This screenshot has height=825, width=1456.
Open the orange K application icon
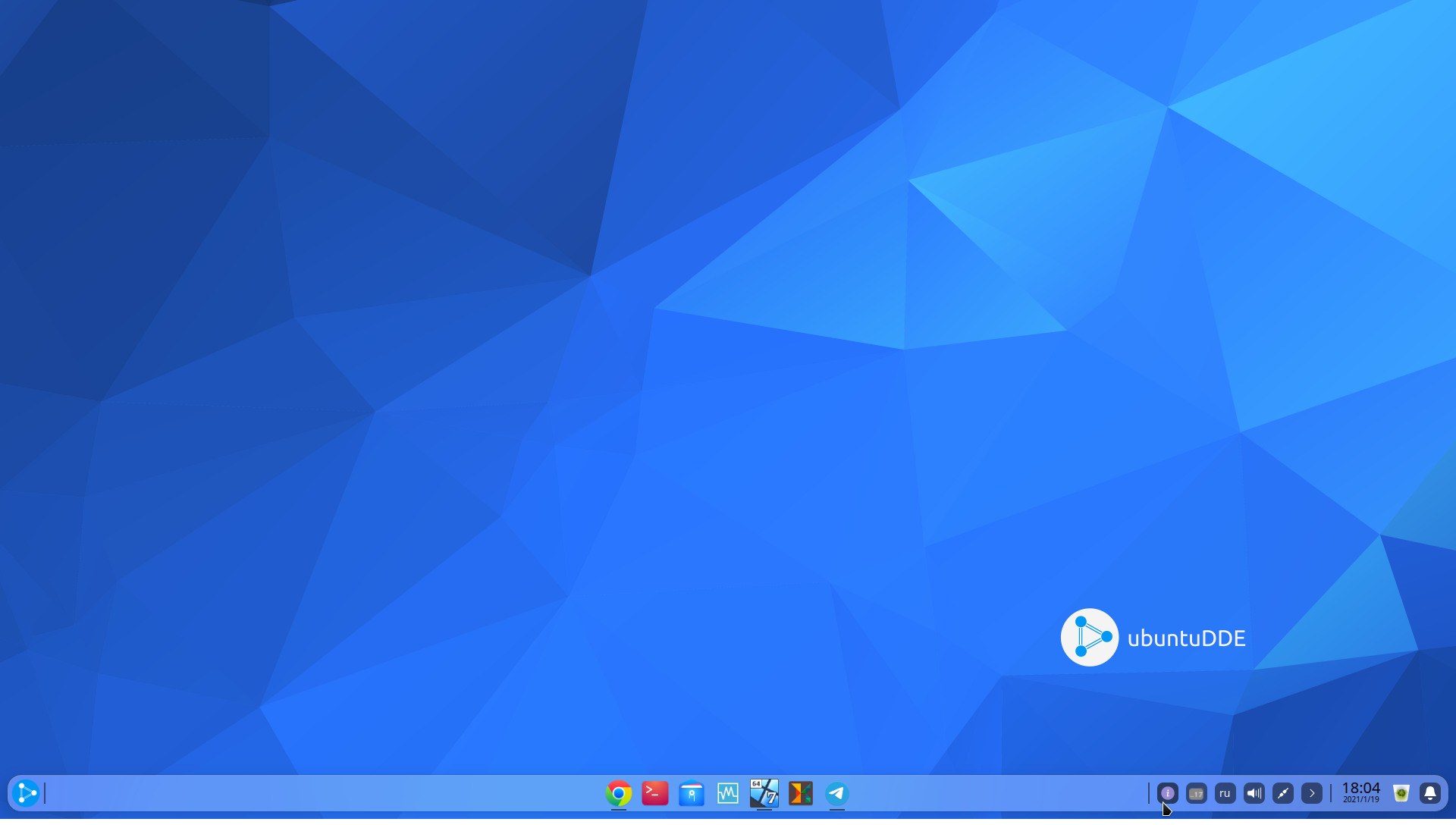coord(801,793)
